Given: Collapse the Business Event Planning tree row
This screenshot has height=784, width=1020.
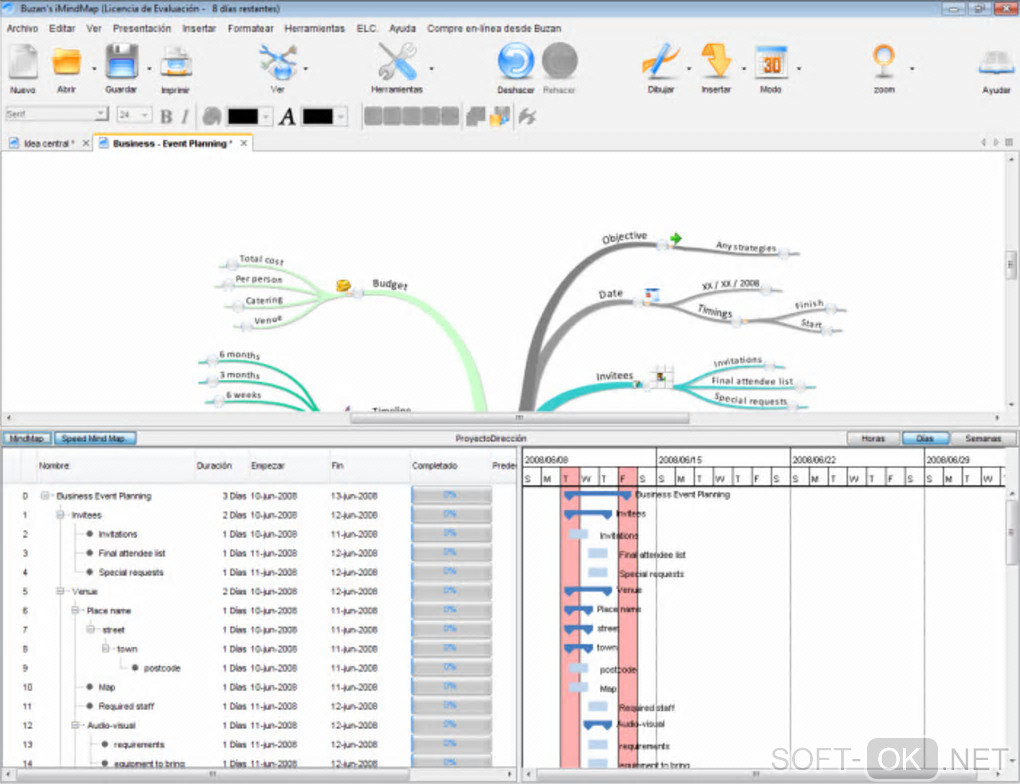Looking at the screenshot, I should [45, 496].
